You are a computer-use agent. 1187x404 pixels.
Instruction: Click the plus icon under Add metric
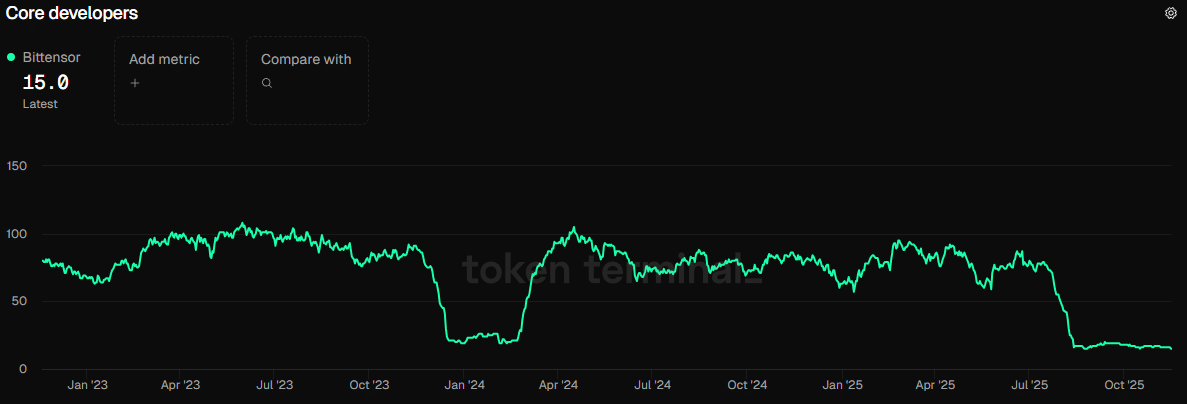coord(135,83)
